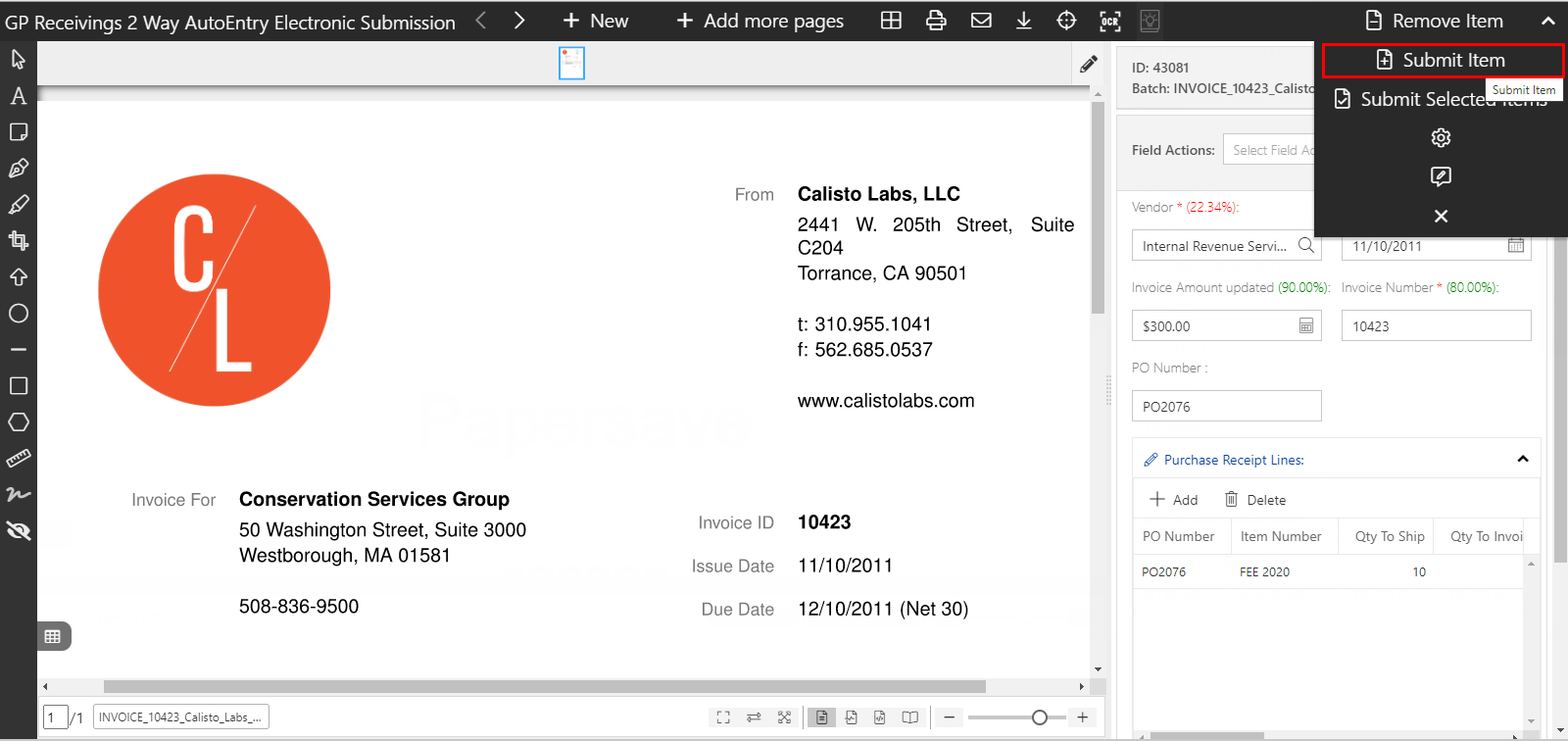The width and height of the screenshot is (1568, 741).
Task: Select the ruler measurement tool
Action: [19, 459]
